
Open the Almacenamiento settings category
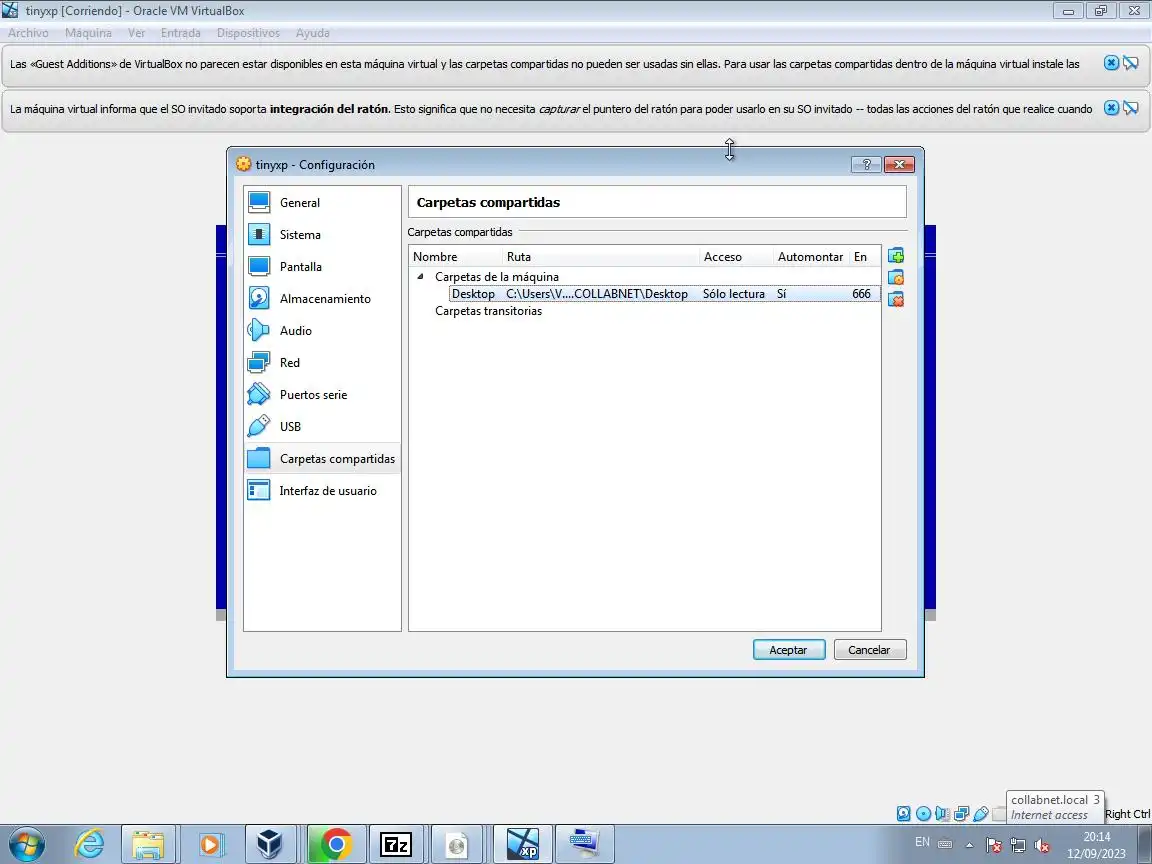pos(322,298)
